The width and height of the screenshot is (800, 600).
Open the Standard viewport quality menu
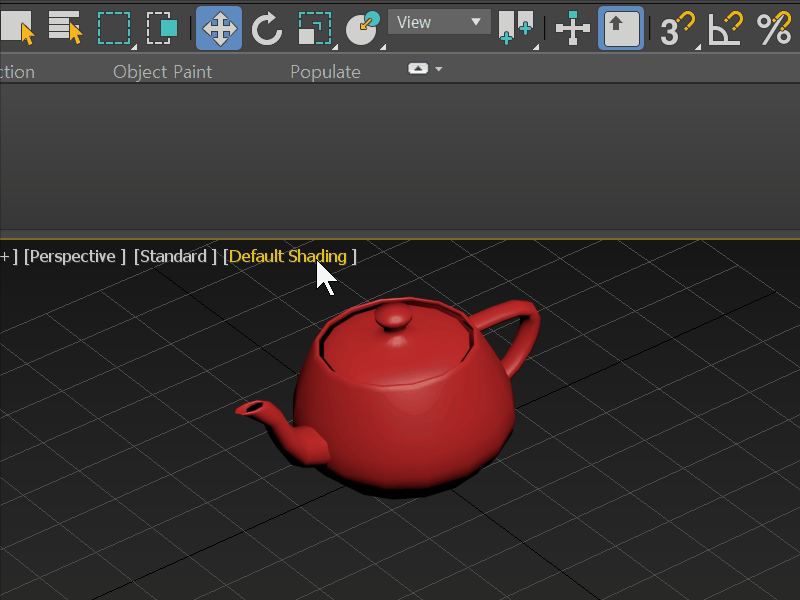[x=175, y=256]
